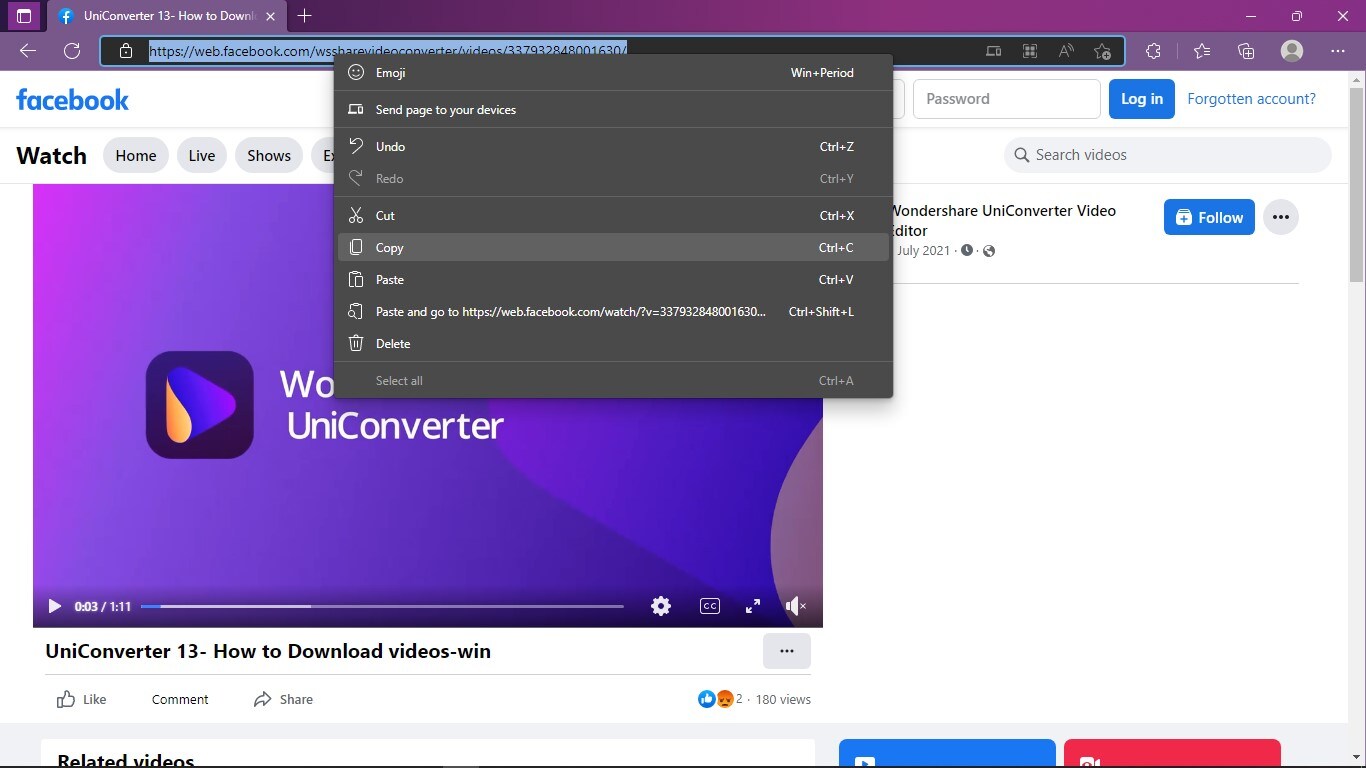This screenshot has height=768, width=1366.
Task: Choose Send page to your devices
Action: click(613, 110)
